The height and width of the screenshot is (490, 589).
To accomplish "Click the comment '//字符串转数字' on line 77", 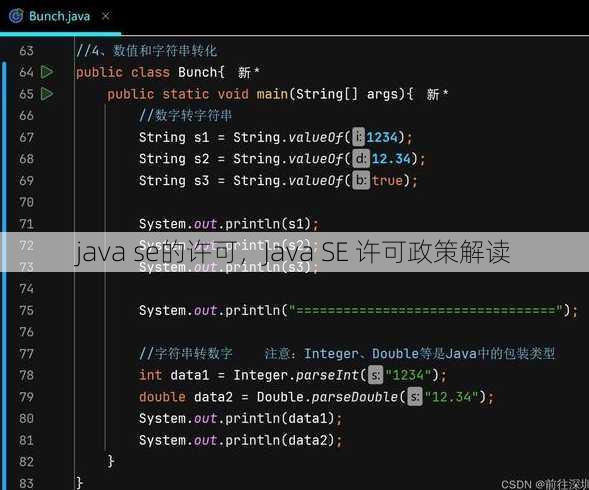I will [186, 354].
